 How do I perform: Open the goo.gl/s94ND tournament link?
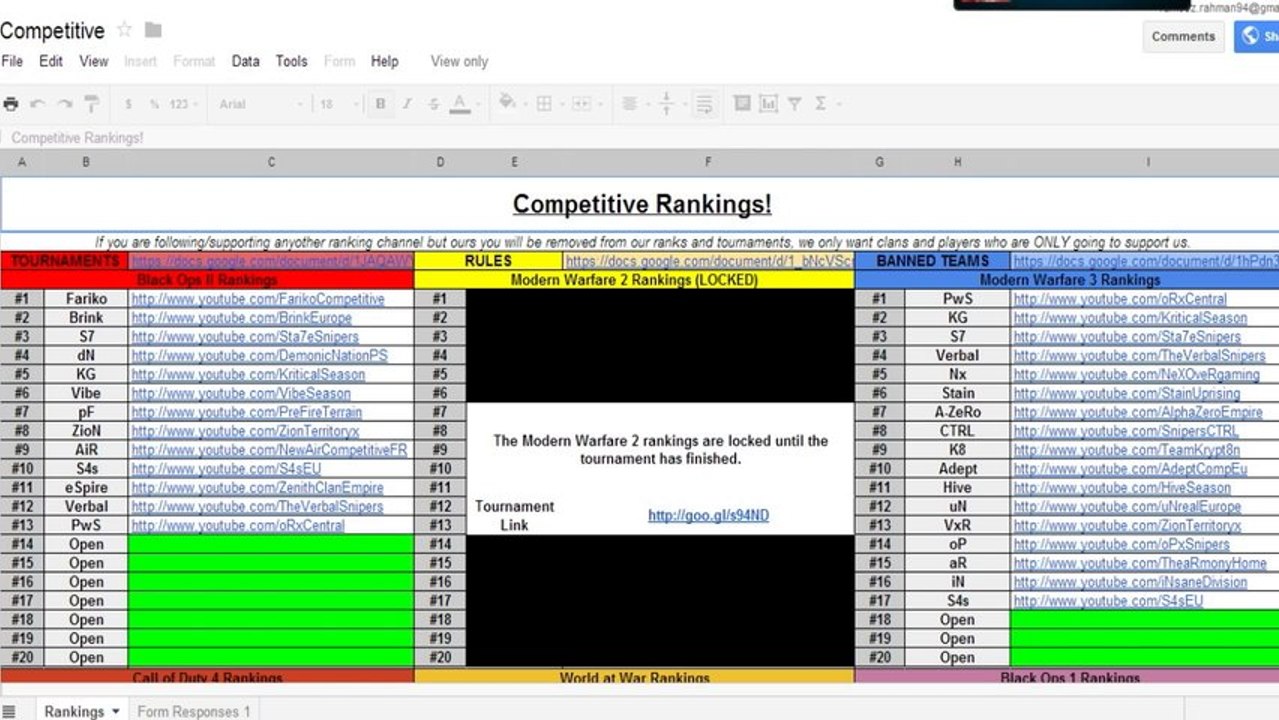(x=708, y=516)
